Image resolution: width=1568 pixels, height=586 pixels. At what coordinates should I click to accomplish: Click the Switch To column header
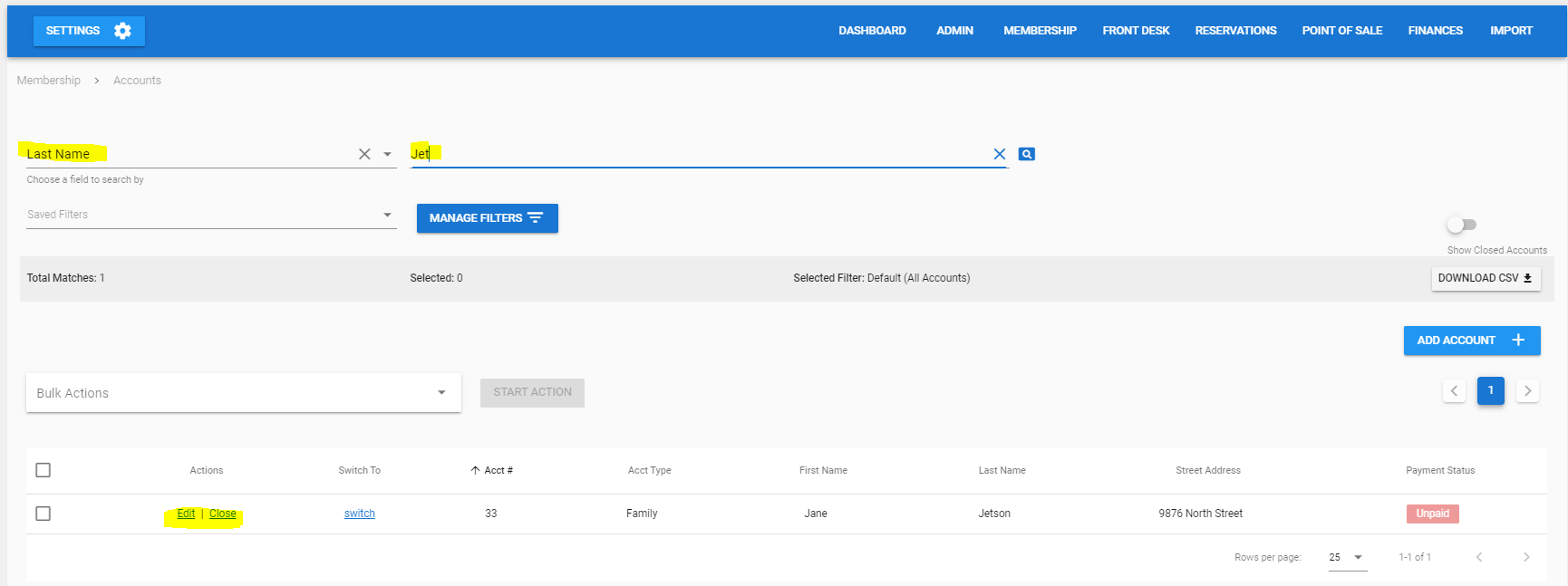click(x=359, y=470)
